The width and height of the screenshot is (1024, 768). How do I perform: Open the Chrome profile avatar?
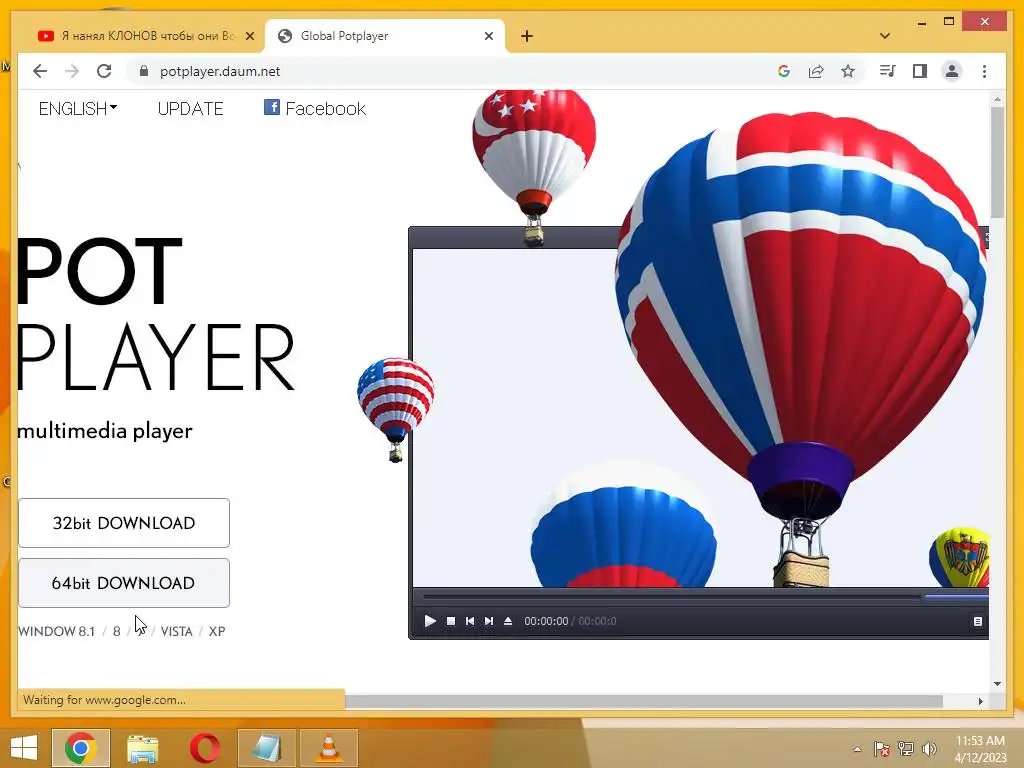click(x=952, y=71)
